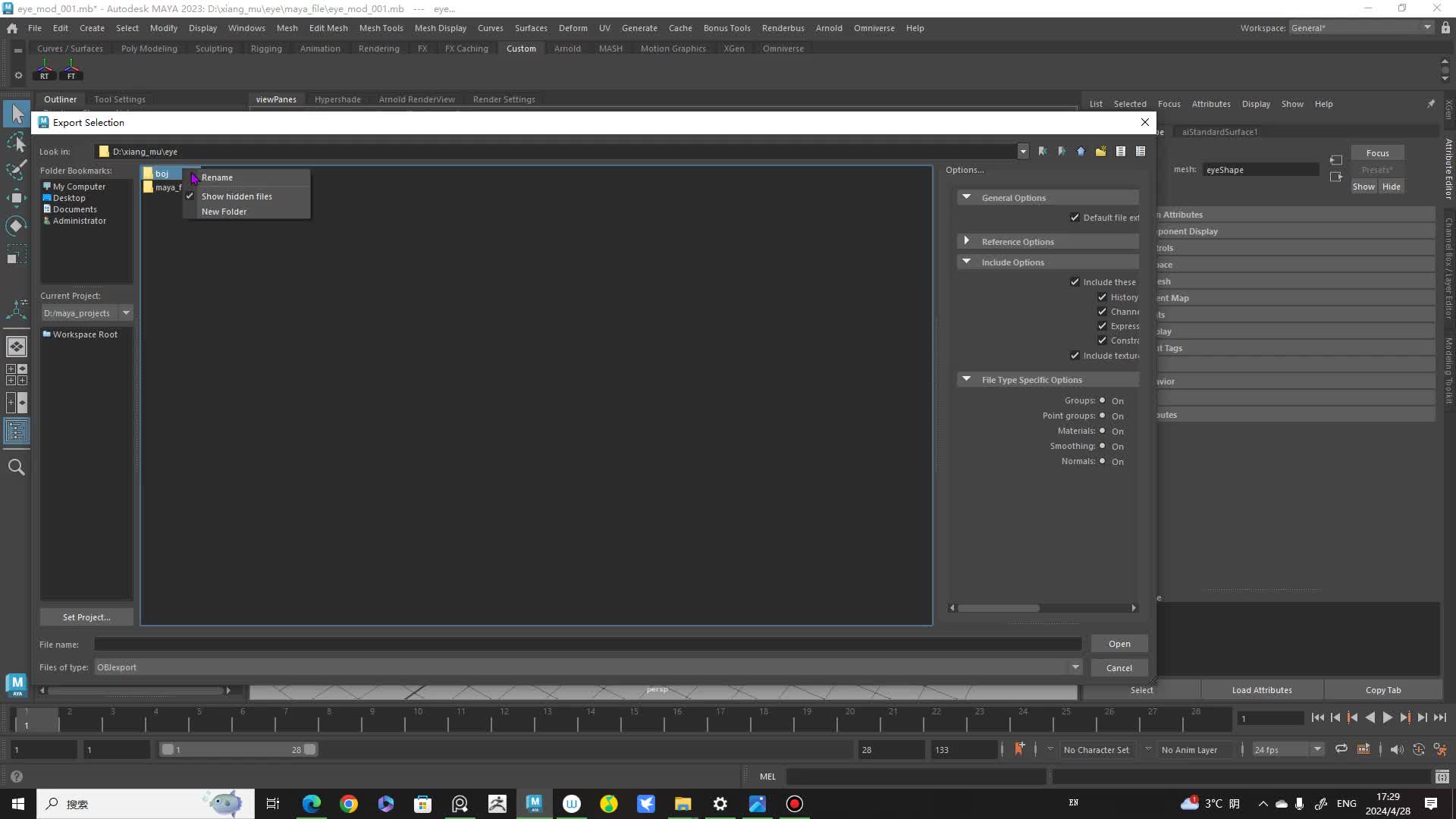Open the Workspace dropdown
Screen dimensions: 1456x819
pyautogui.click(x=1427, y=28)
